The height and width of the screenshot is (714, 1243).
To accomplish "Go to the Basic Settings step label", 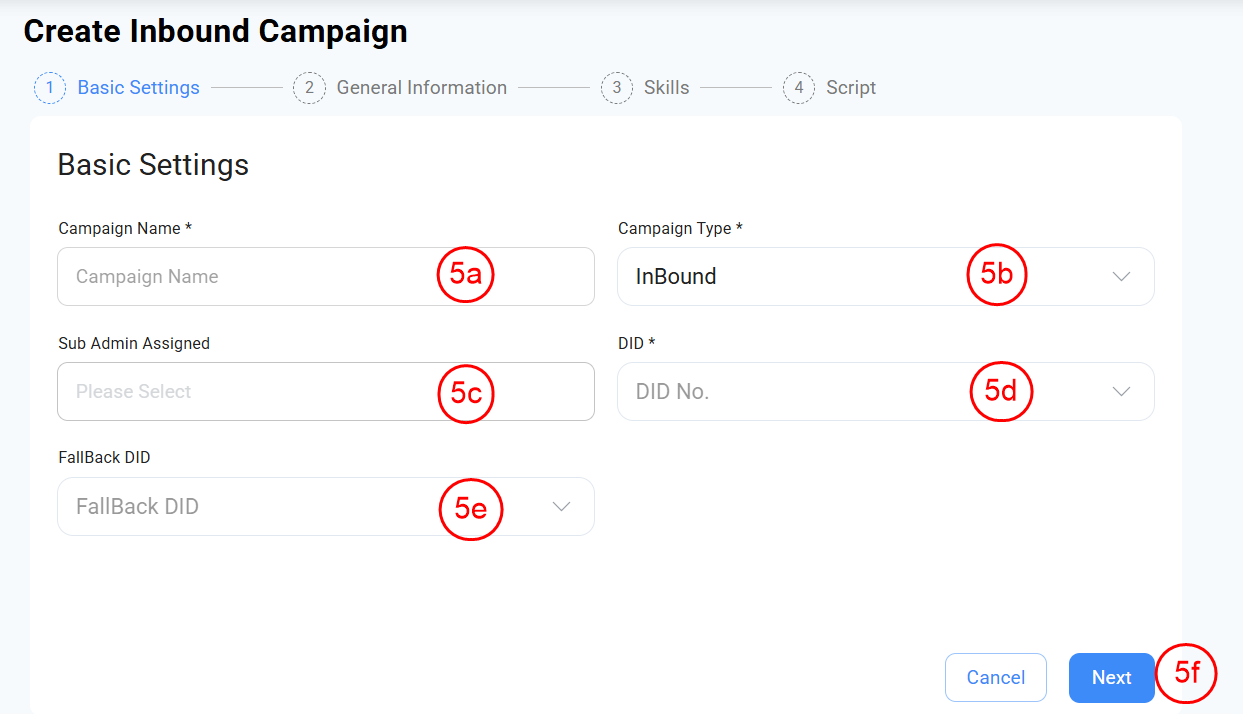I will tap(138, 88).
